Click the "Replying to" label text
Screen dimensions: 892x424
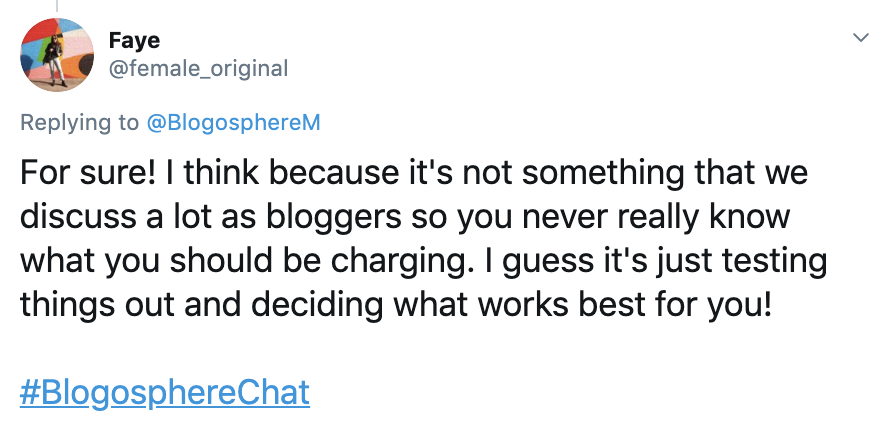pyautogui.click(x=80, y=123)
